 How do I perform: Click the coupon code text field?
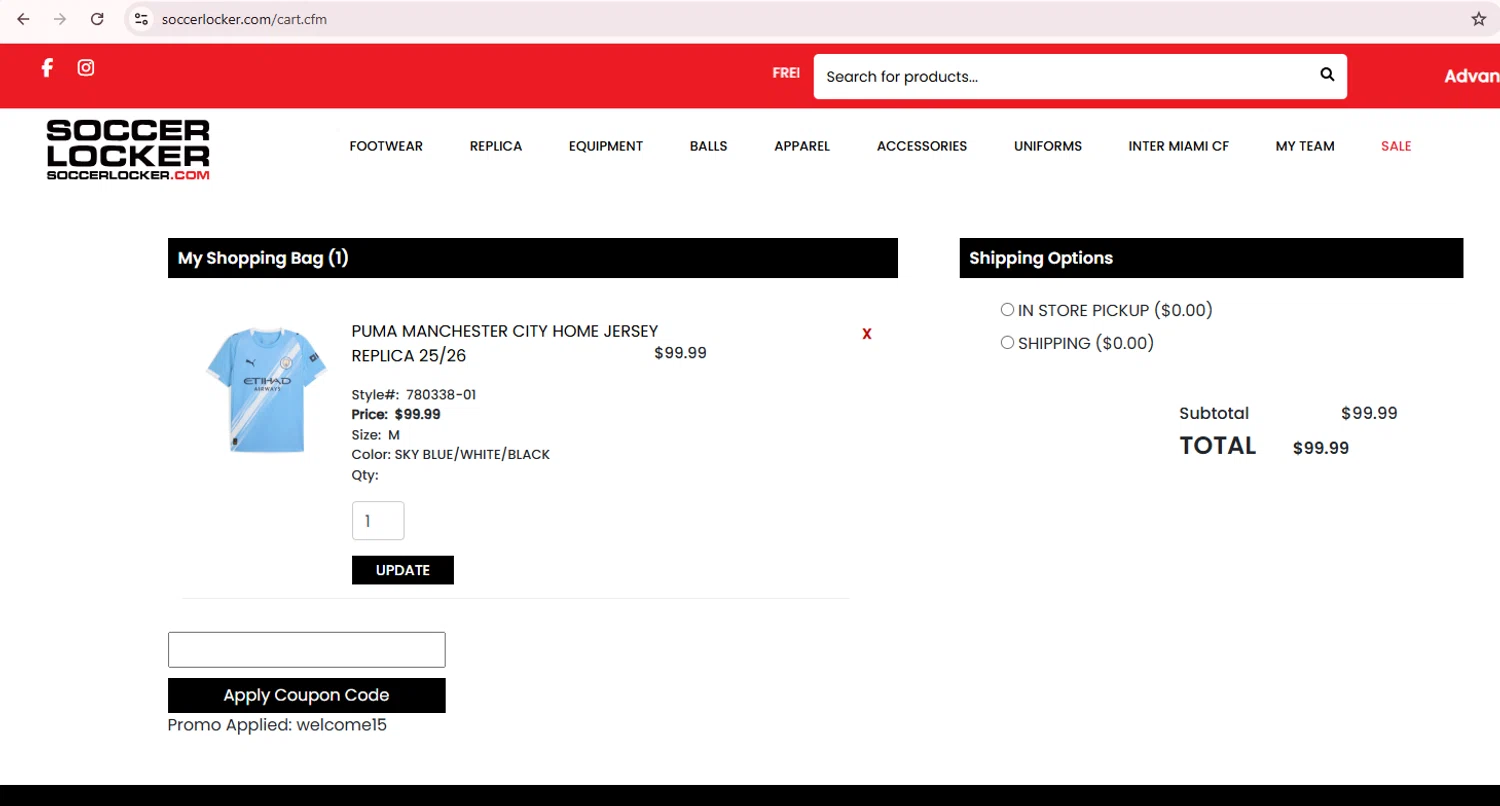(x=307, y=650)
